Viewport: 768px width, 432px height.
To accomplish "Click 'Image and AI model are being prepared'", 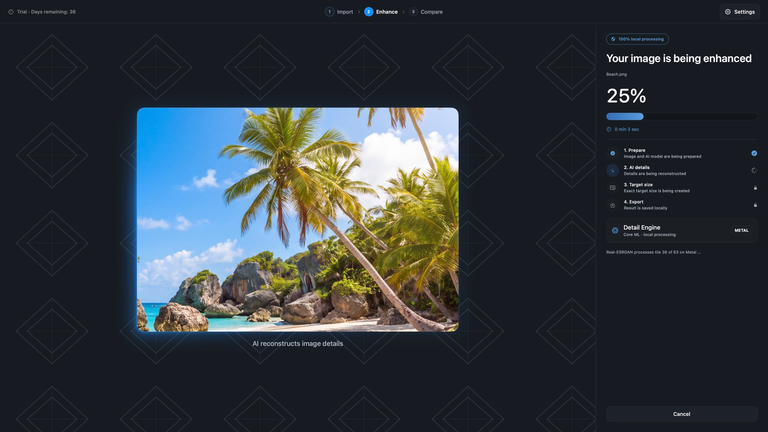I will click(x=662, y=157).
